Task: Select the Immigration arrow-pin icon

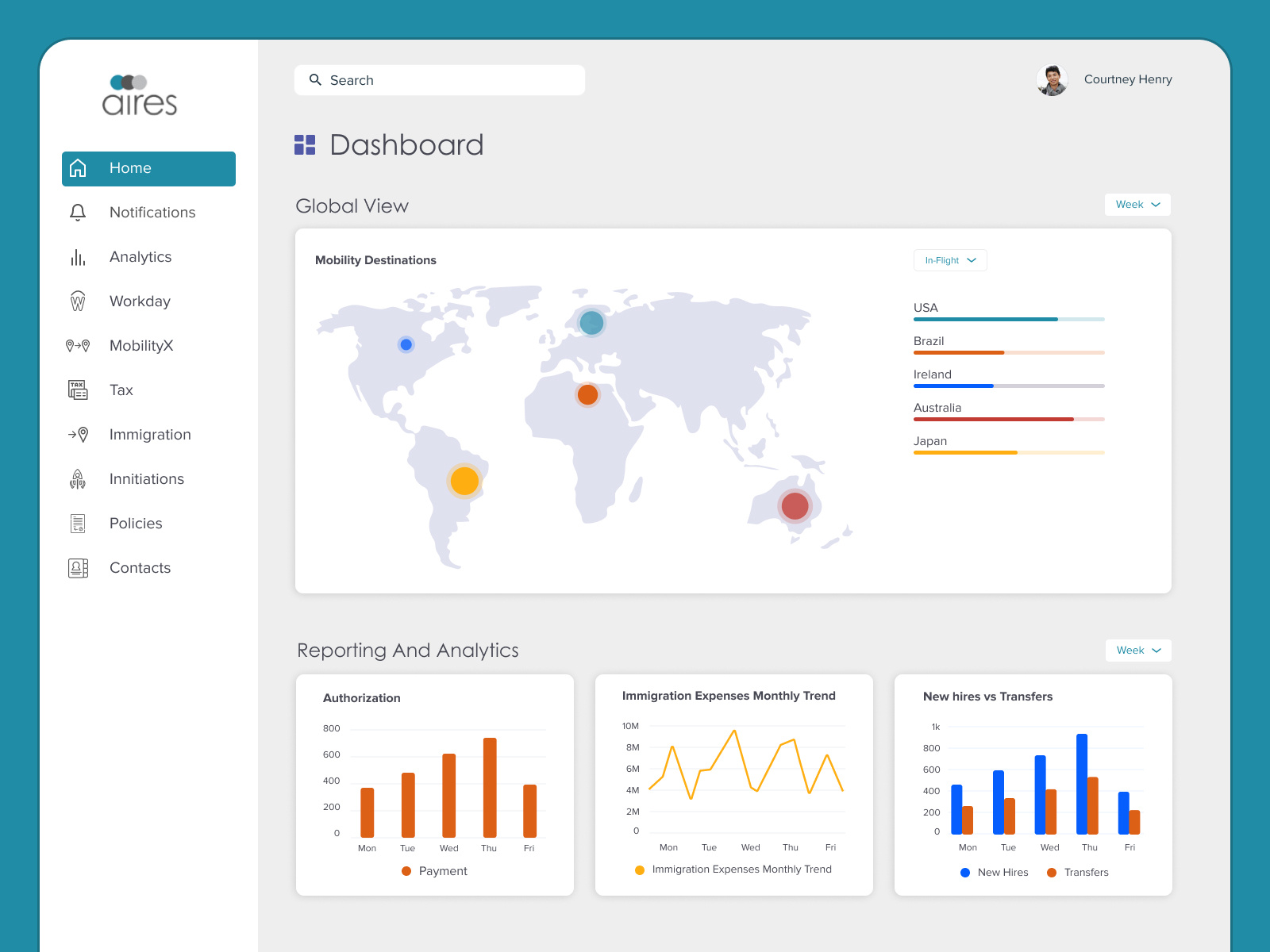Action: 78,434
